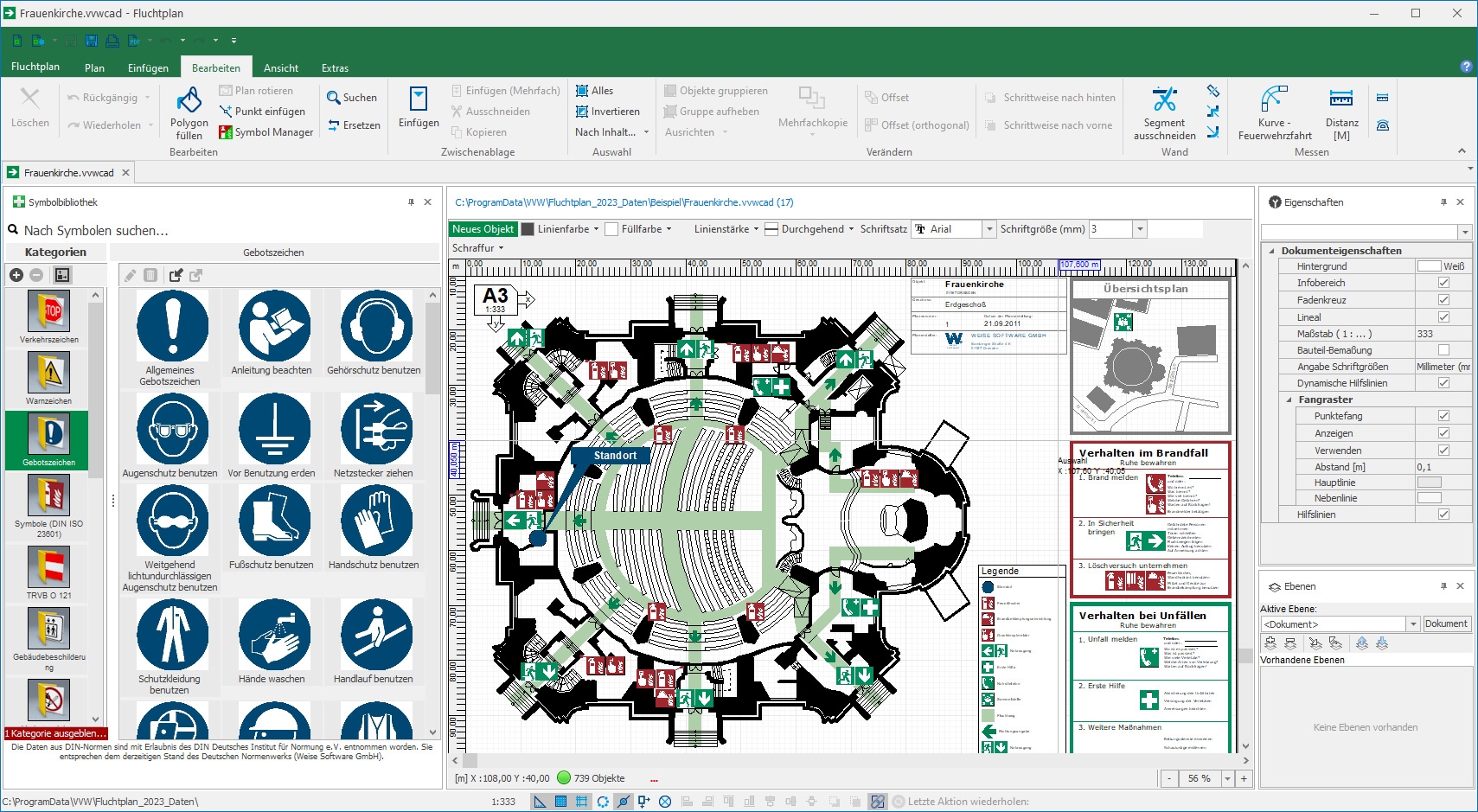Click the save icon in quick access toolbar
The image size is (1478, 812).
click(x=92, y=41)
